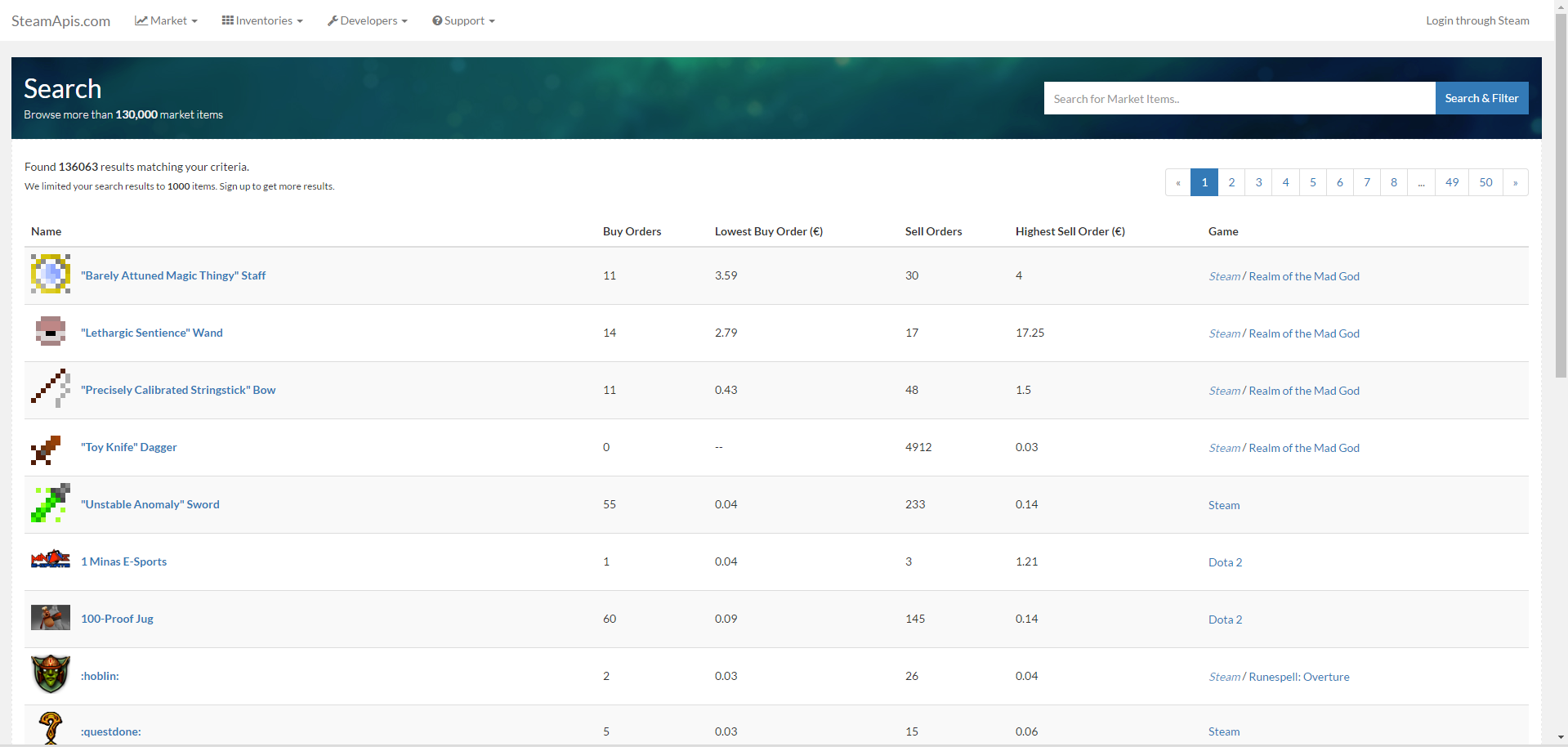Click the 4912 sell orders value

pyautogui.click(x=918, y=447)
